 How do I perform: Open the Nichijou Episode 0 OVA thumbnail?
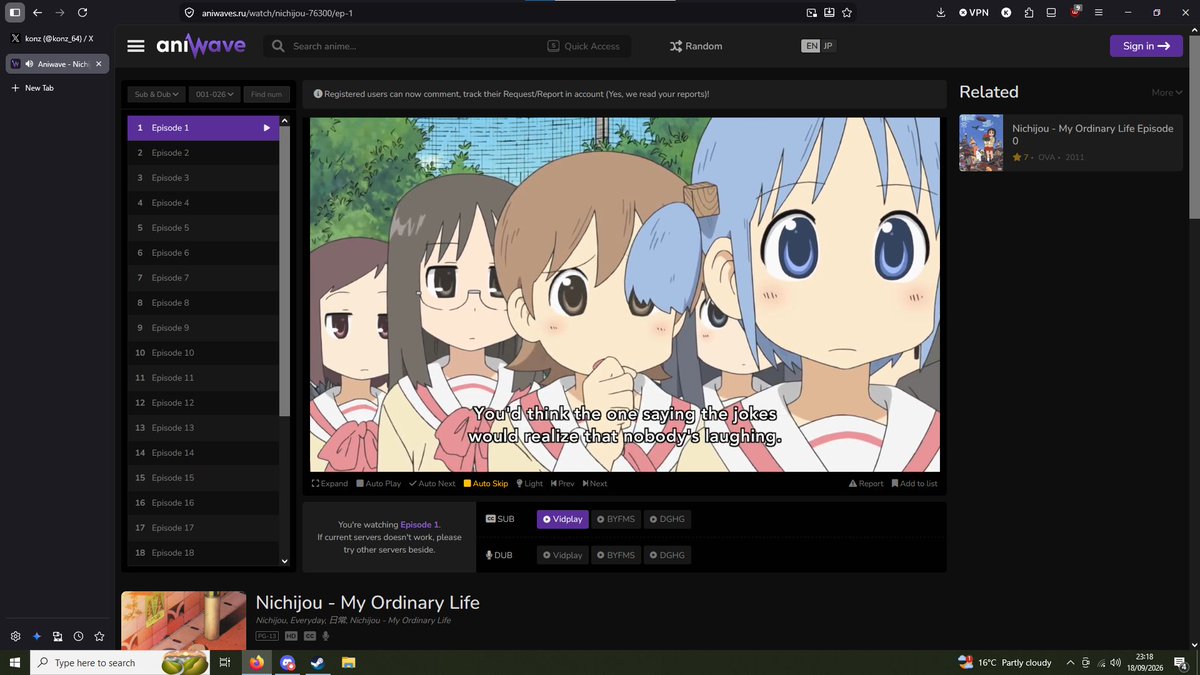tap(981, 142)
